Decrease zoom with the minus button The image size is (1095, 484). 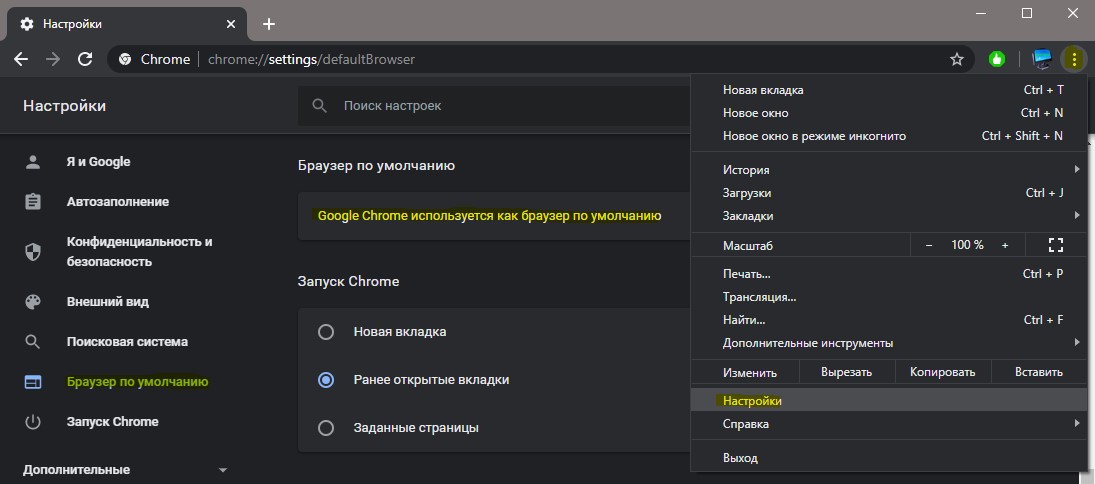click(929, 245)
